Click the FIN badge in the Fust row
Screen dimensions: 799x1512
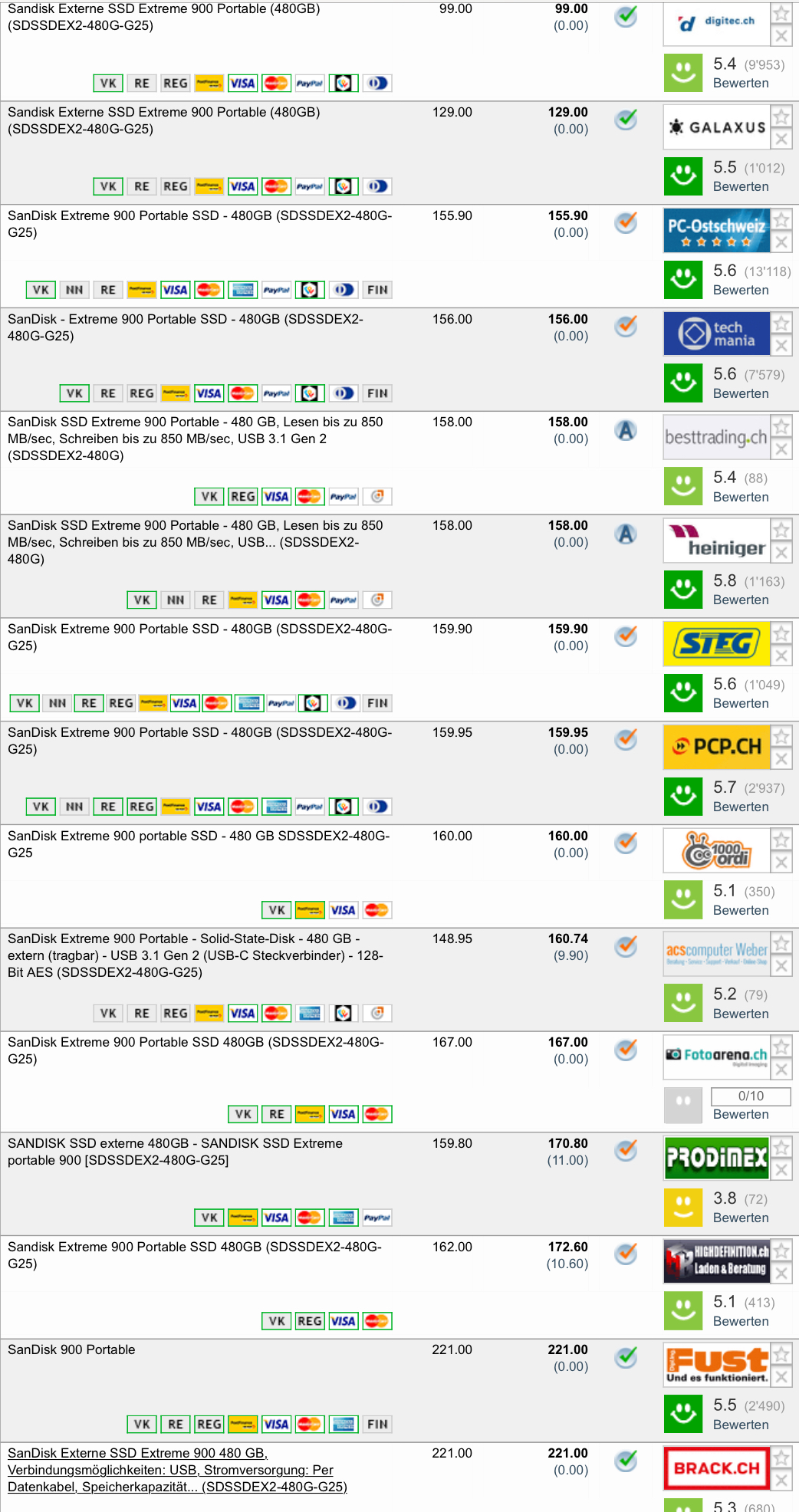tap(377, 1424)
